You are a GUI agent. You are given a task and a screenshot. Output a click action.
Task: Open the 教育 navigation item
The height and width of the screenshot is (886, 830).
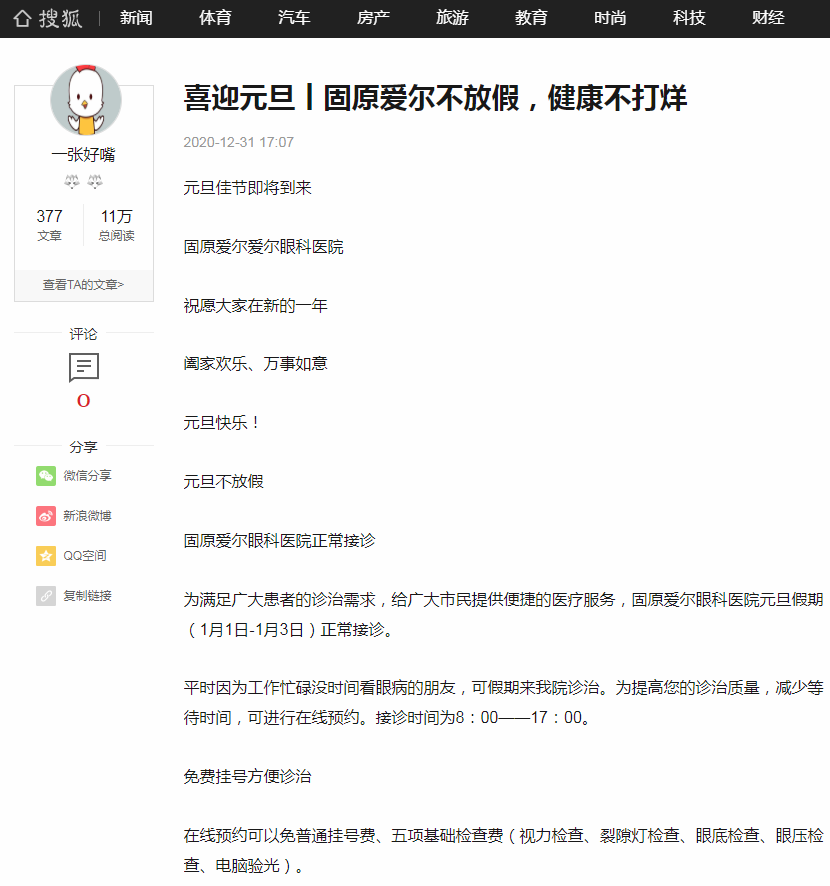(531, 18)
